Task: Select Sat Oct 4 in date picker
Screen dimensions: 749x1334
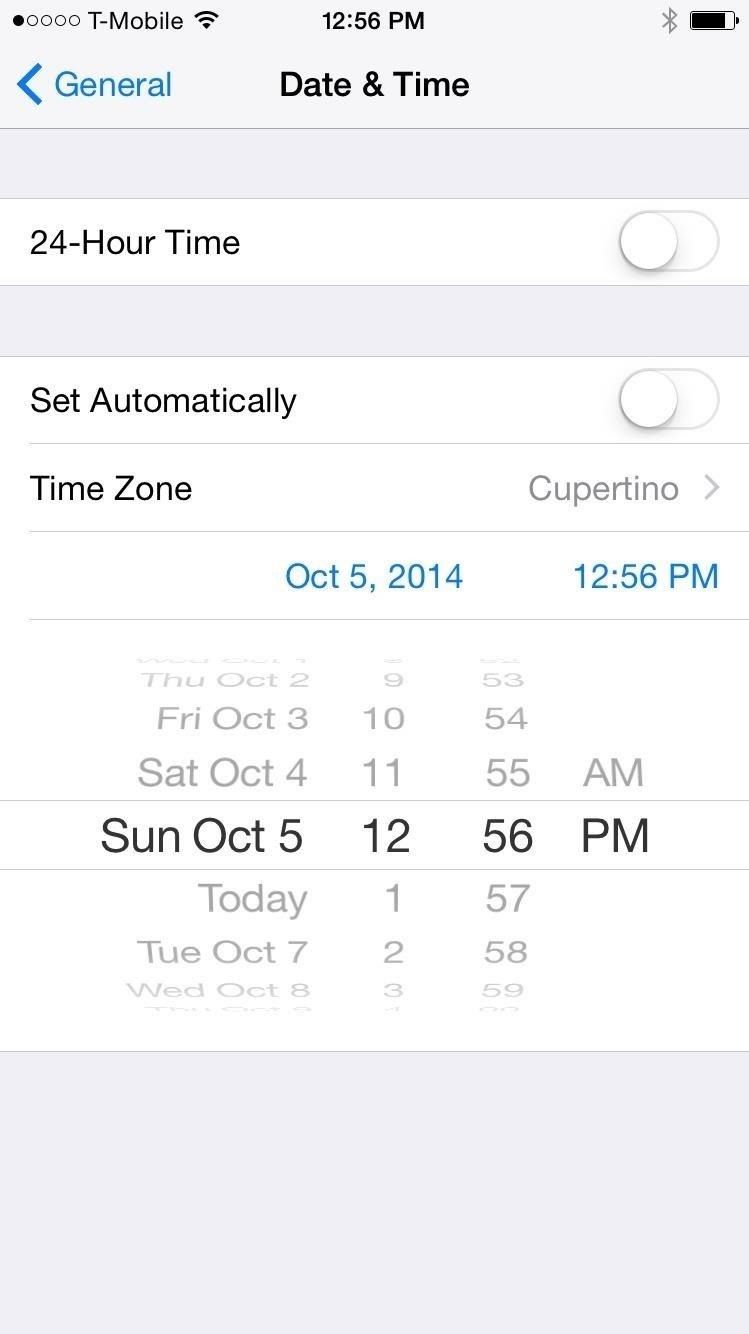Action: click(x=222, y=773)
